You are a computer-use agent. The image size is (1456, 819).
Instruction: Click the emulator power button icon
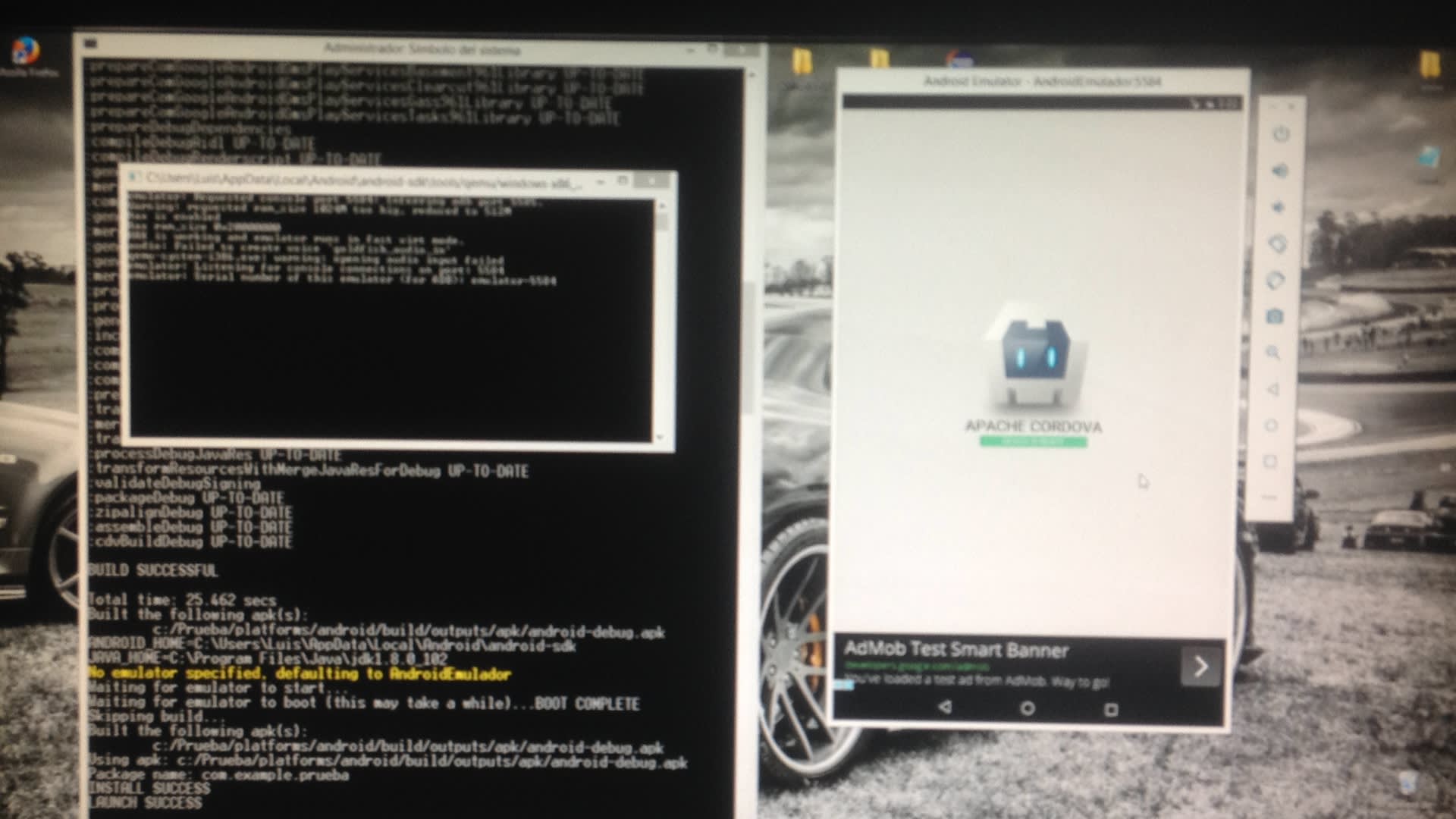tap(1281, 134)
